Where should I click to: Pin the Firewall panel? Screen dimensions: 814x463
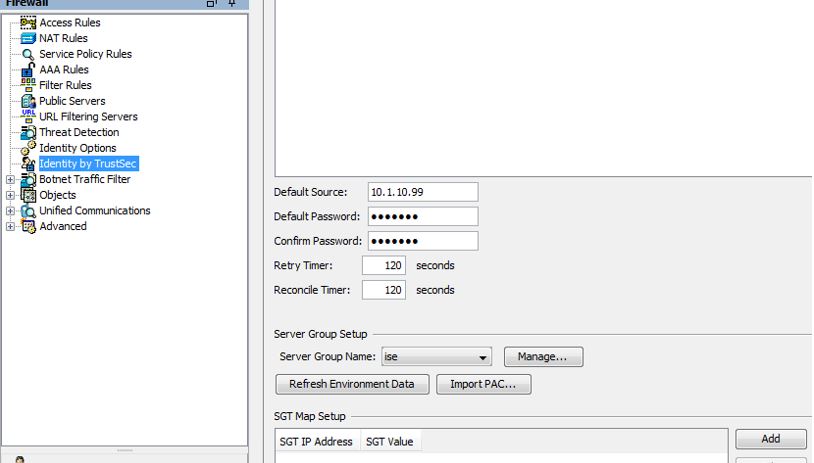(x=232, y=3)
